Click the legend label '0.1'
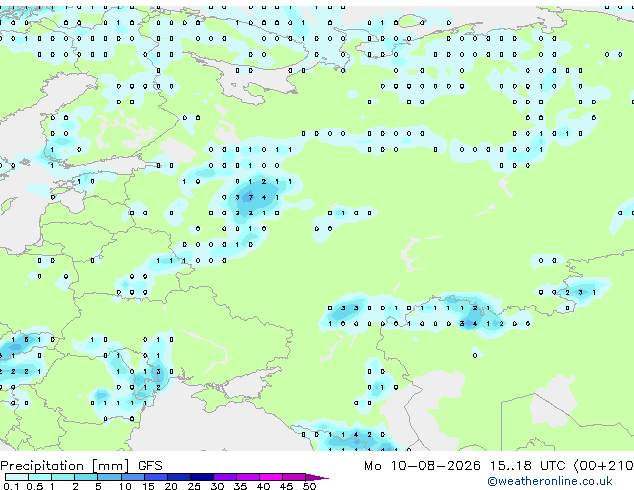Screen dimensions: 634x490 pos(11,486)
